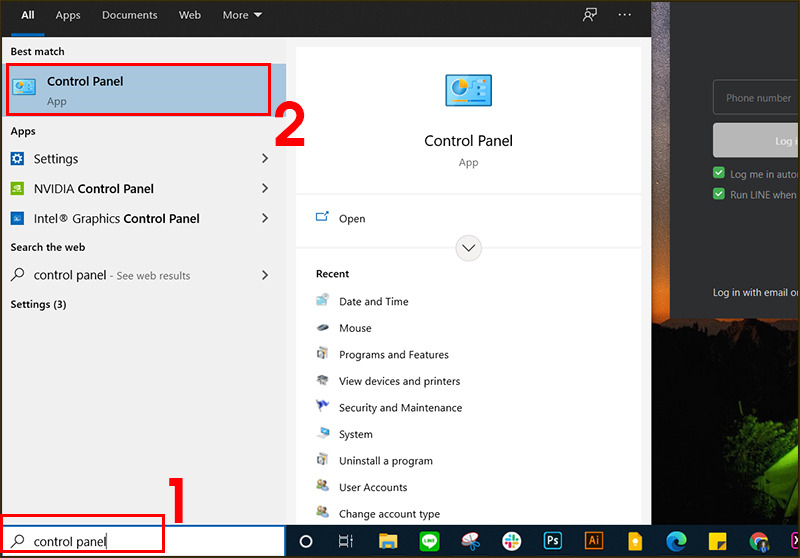Launch Photoshop from the taskbar
The width and height of the screenshot is (800, 558).
pyautogui.click(x=553, y=541)
